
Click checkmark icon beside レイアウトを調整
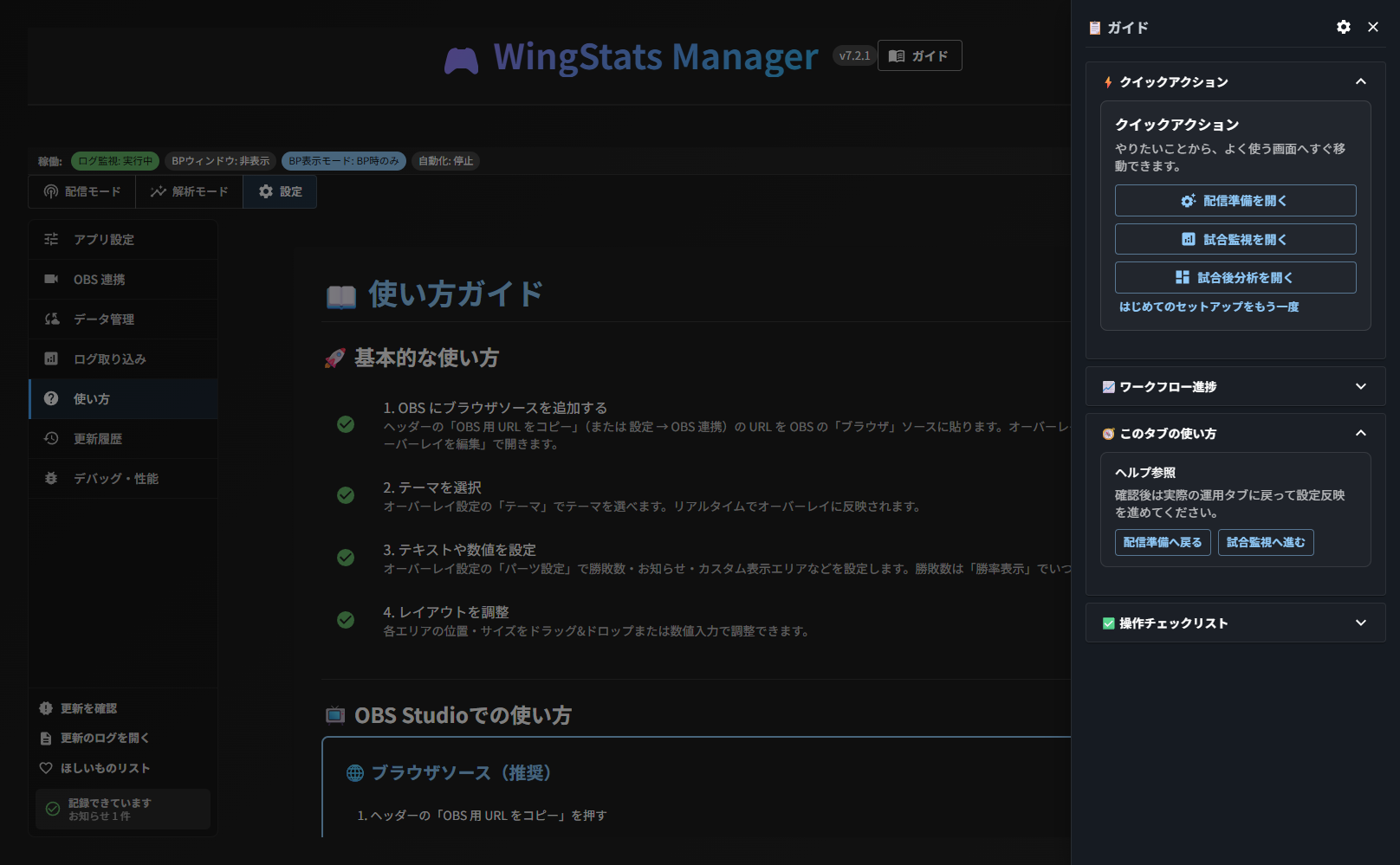tap(346, 620)
